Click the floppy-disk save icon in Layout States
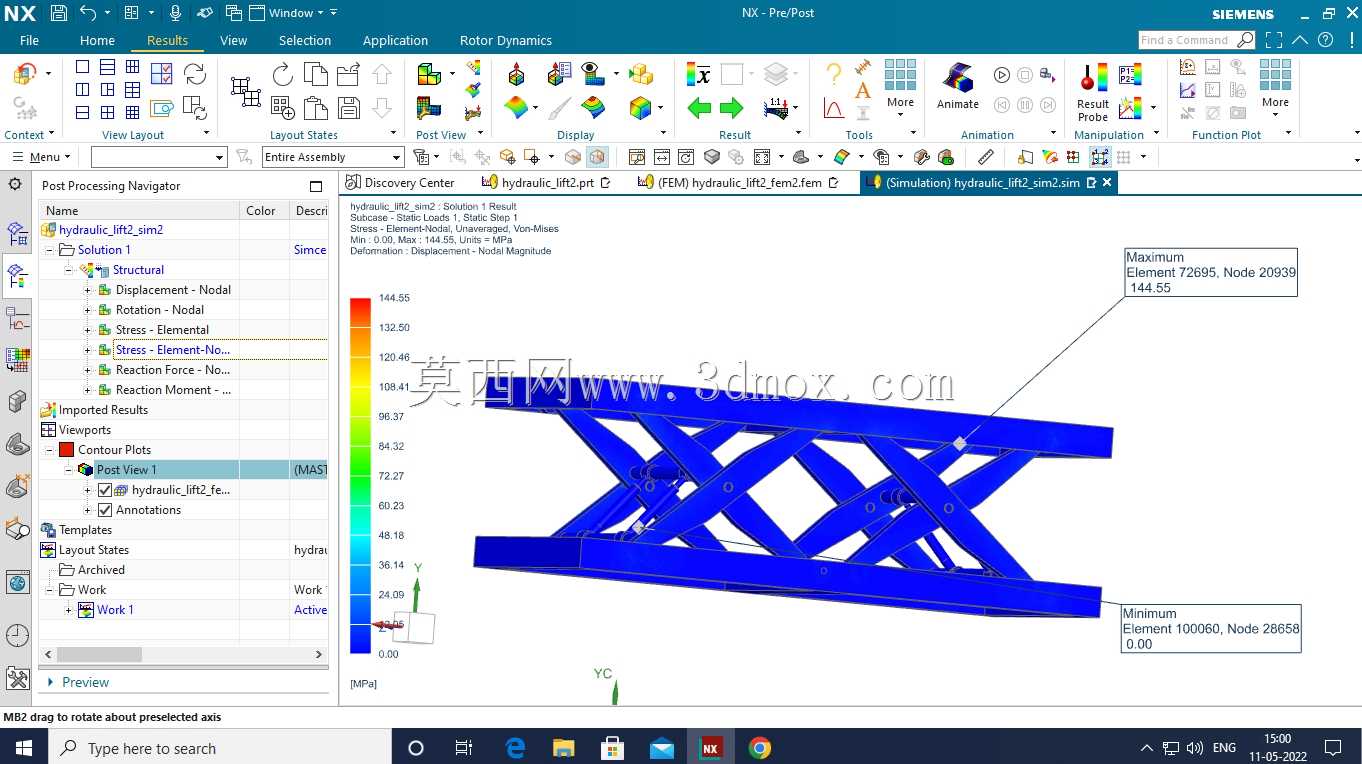 click(349, 108)
